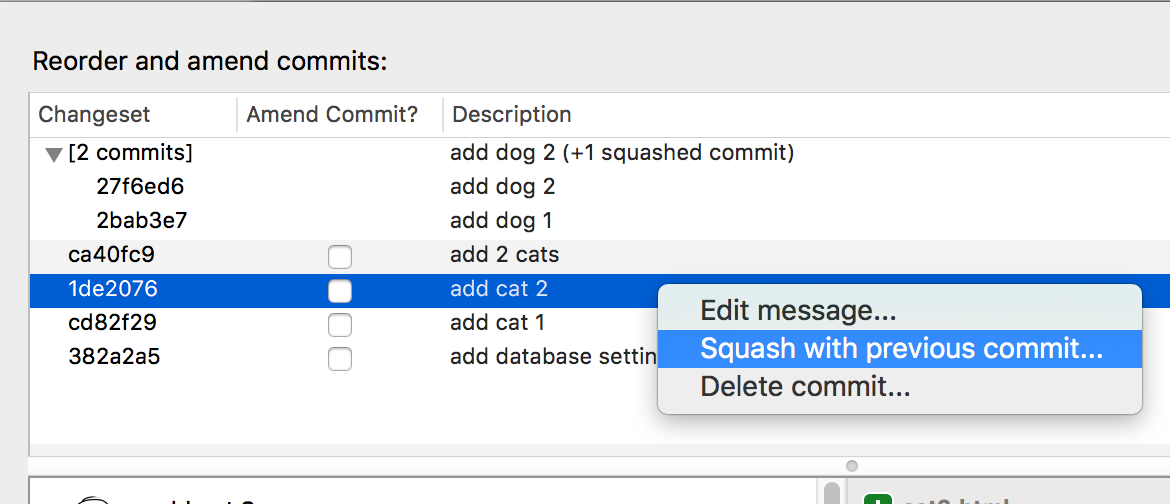Click Delete commit... menu entry
Viewport: 1170px width, 504px height.
coord(805,386)
